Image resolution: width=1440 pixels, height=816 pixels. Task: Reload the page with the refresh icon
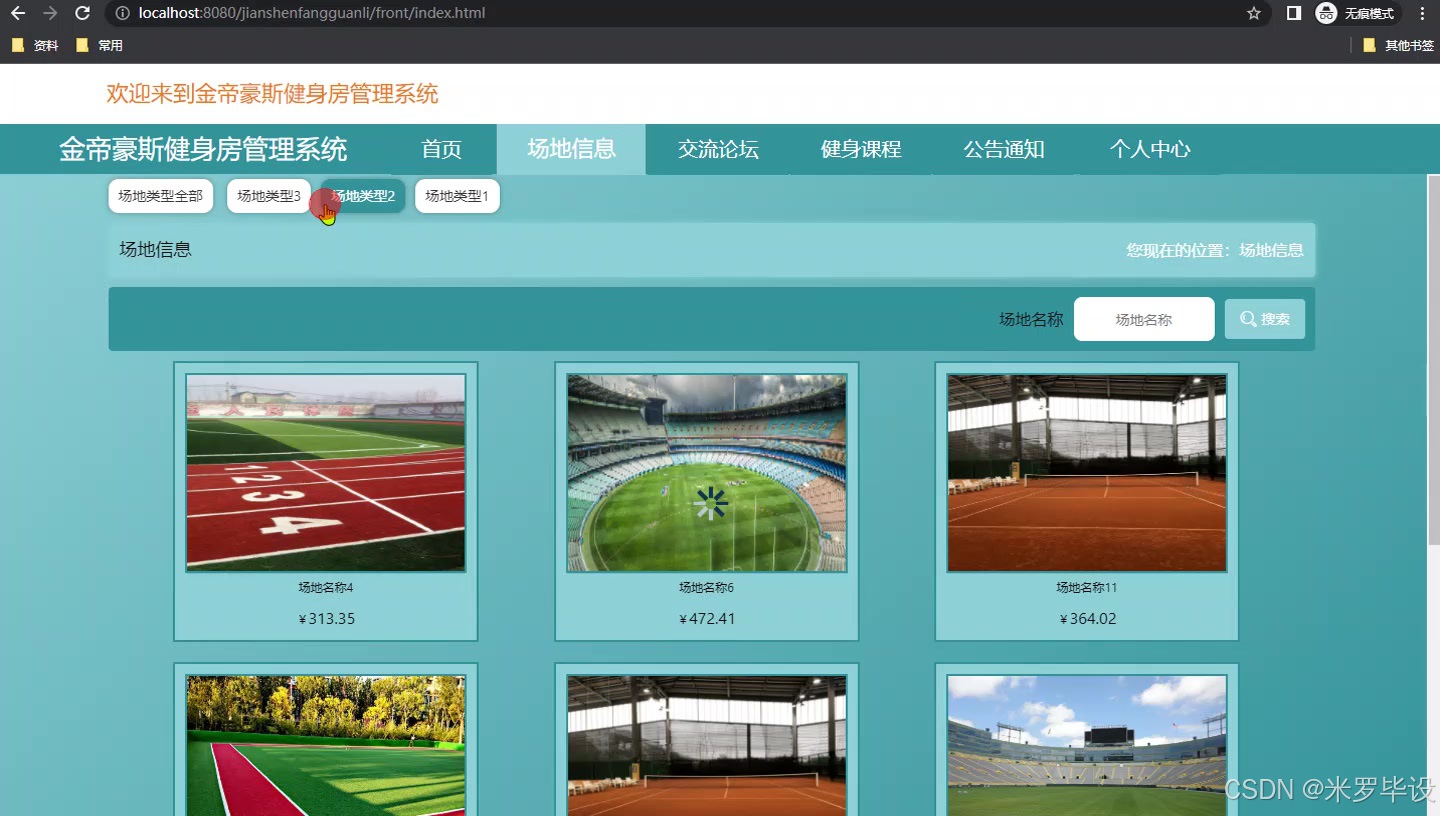point(83,14)
